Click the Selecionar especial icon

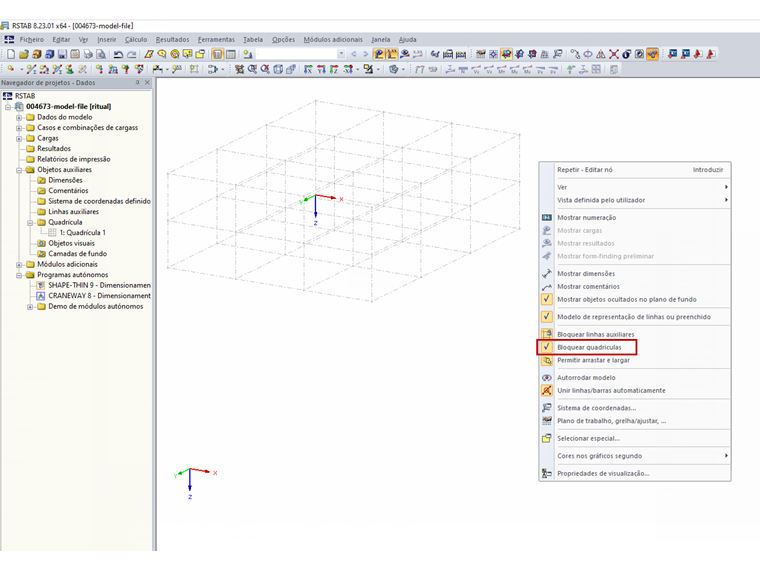point(547,438)
